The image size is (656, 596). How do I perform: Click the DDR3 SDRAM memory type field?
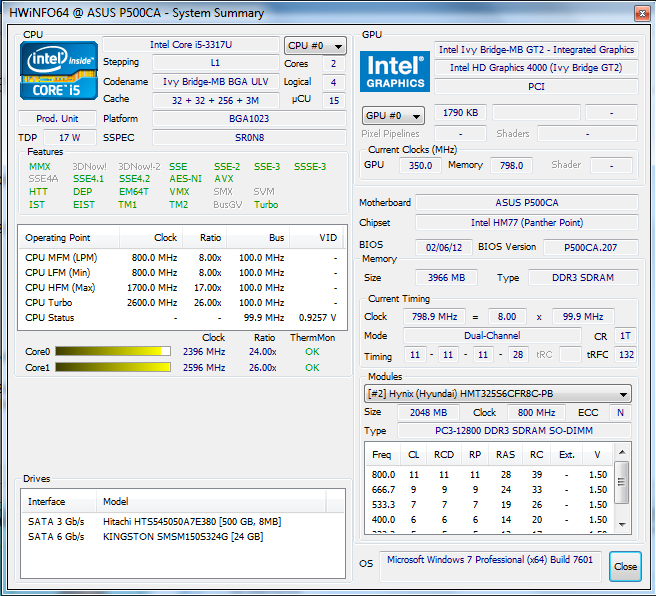(583, 278)
